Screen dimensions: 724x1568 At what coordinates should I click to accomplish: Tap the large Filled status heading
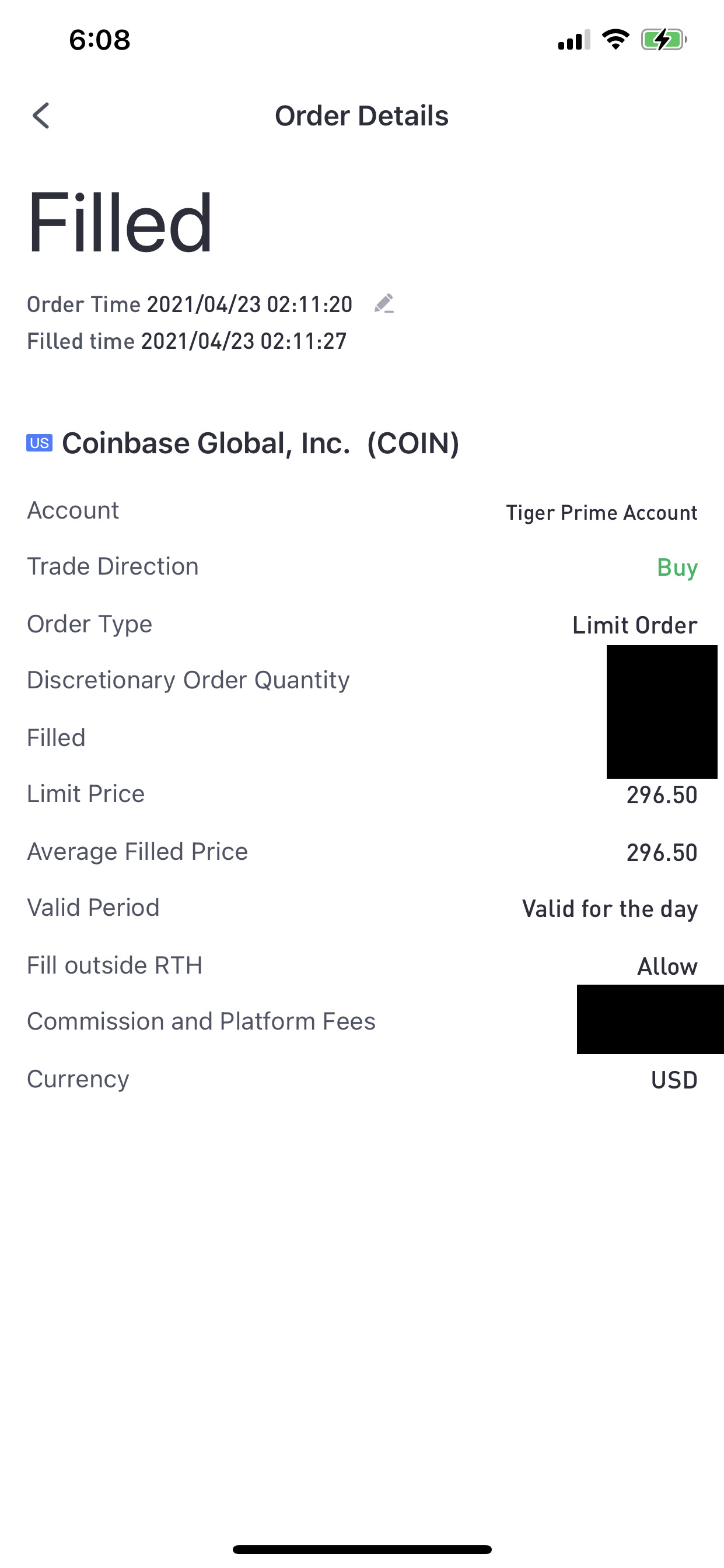(x=120, y=222)
